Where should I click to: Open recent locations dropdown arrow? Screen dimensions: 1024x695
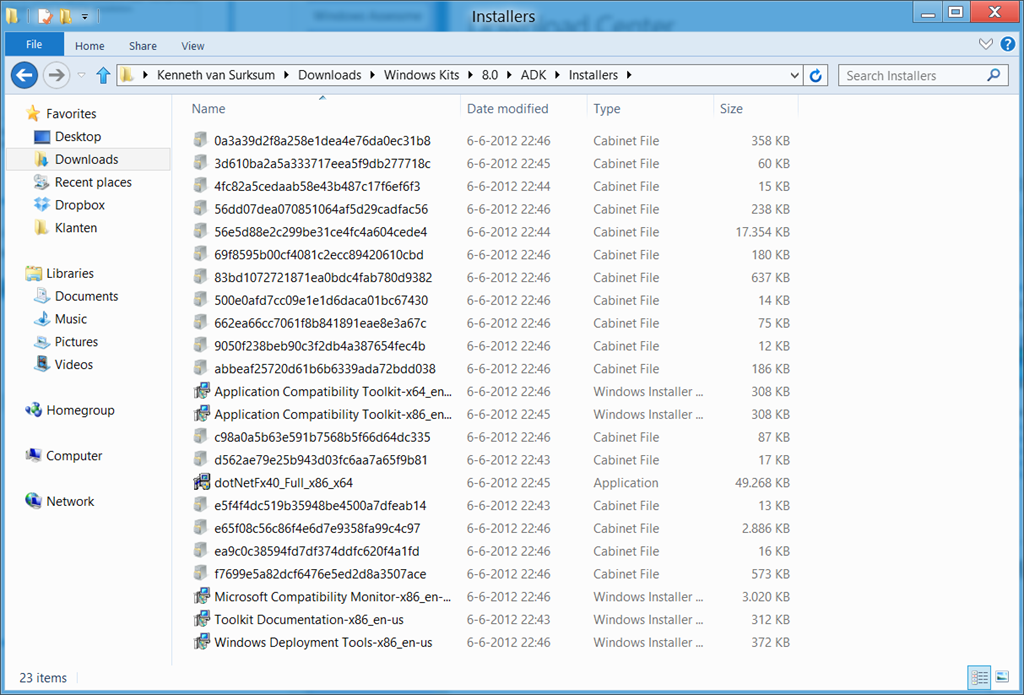82,76
